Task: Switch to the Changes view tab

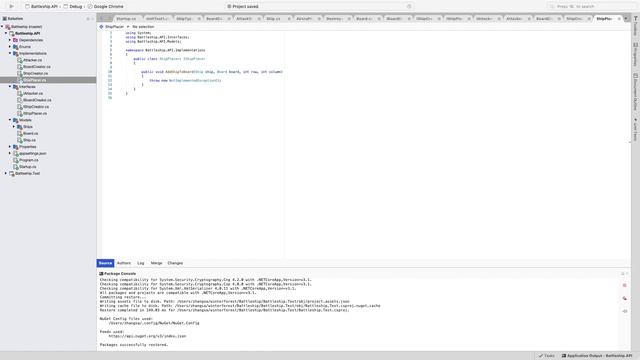Action: [175, 263]
